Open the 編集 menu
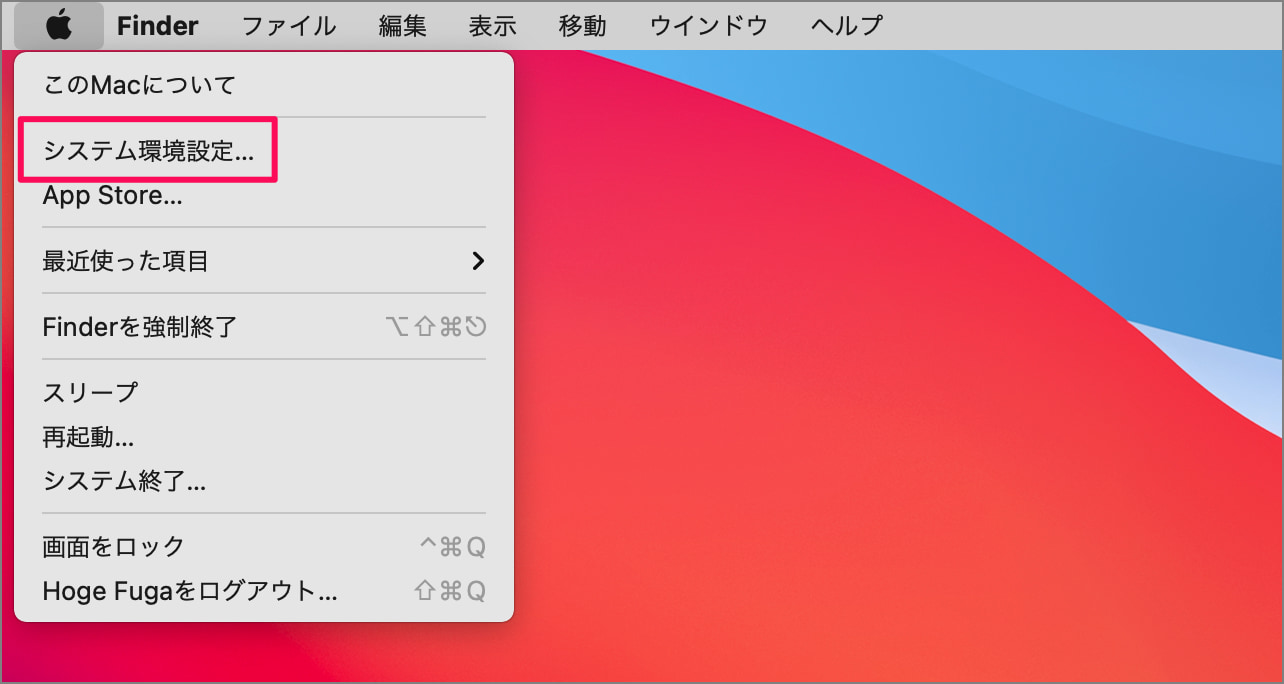Image resolution: width=1284 pixels, height=684 pixels. coord(401,25)
